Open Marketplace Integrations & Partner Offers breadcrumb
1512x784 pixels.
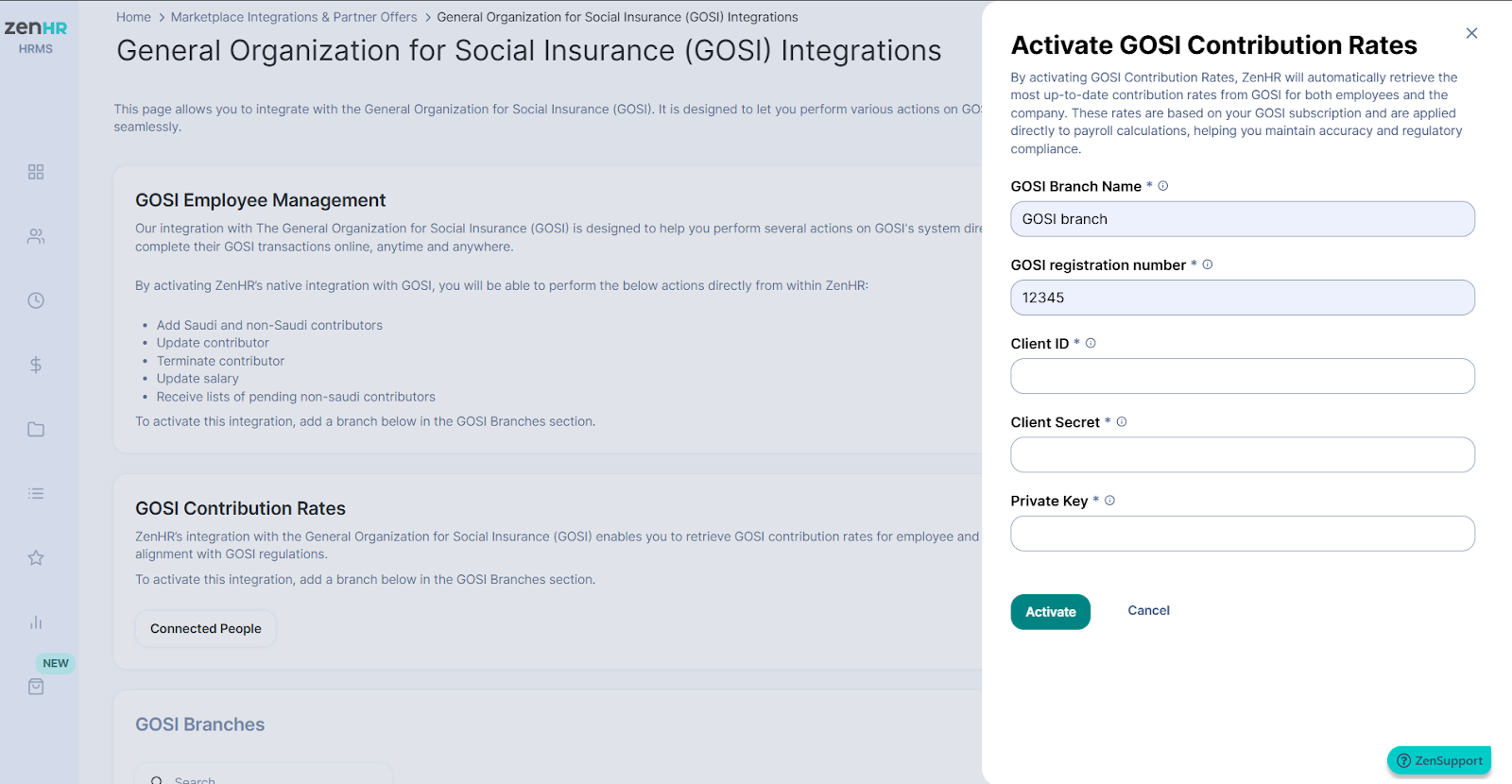[294, 17]
